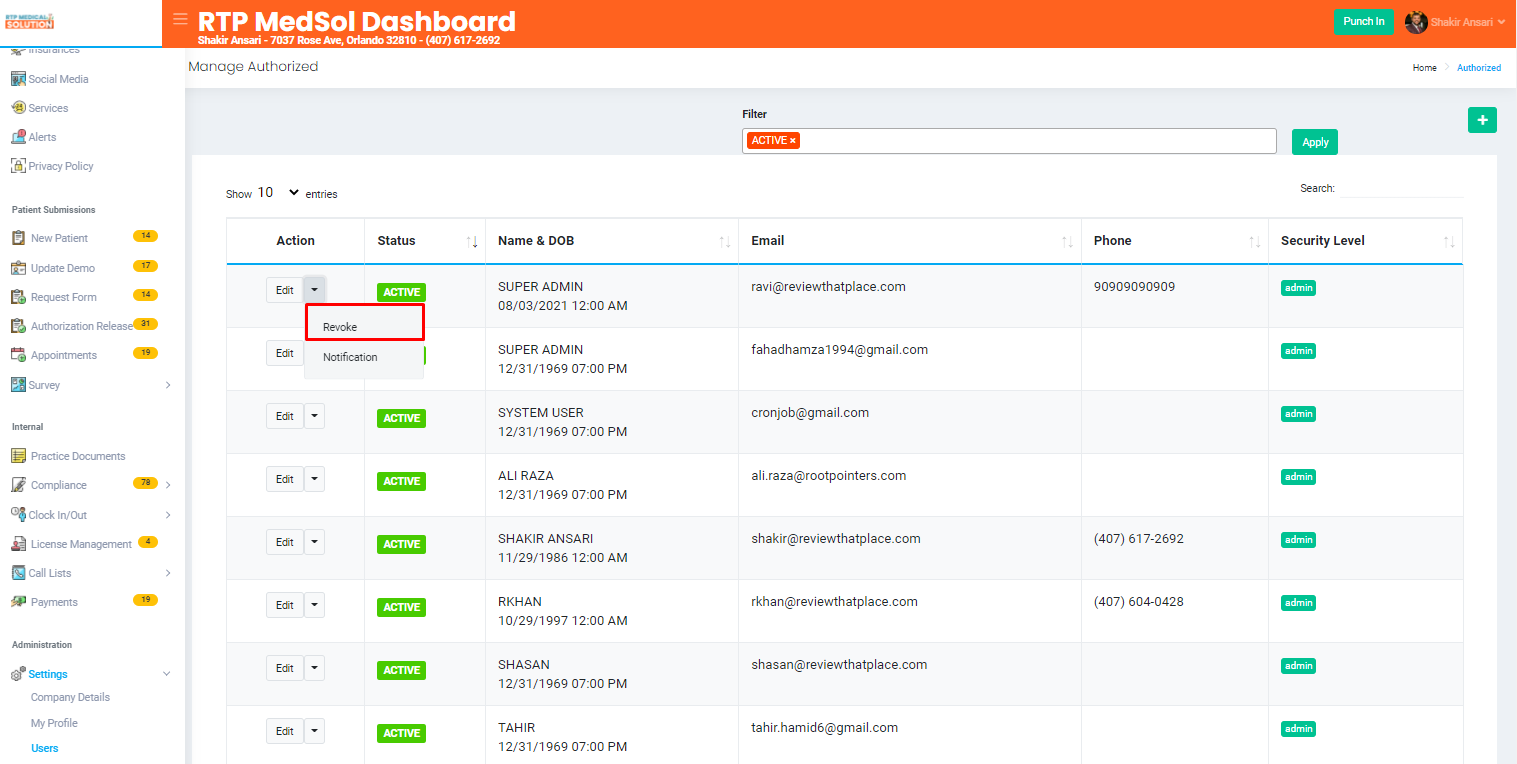Open the Alerts bell icon
1517x764 pixels.
point(18,137)
